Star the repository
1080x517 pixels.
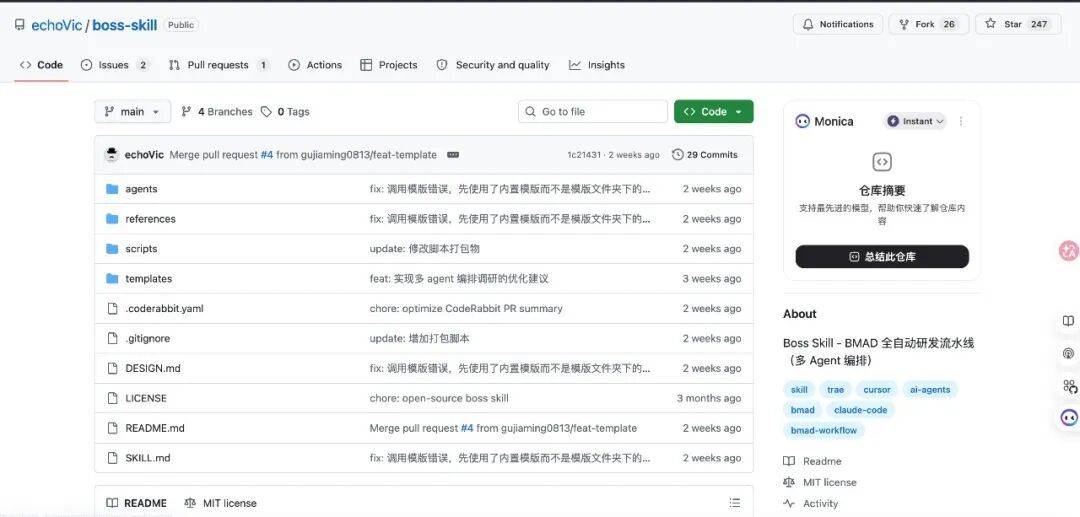coord(1018,24)
